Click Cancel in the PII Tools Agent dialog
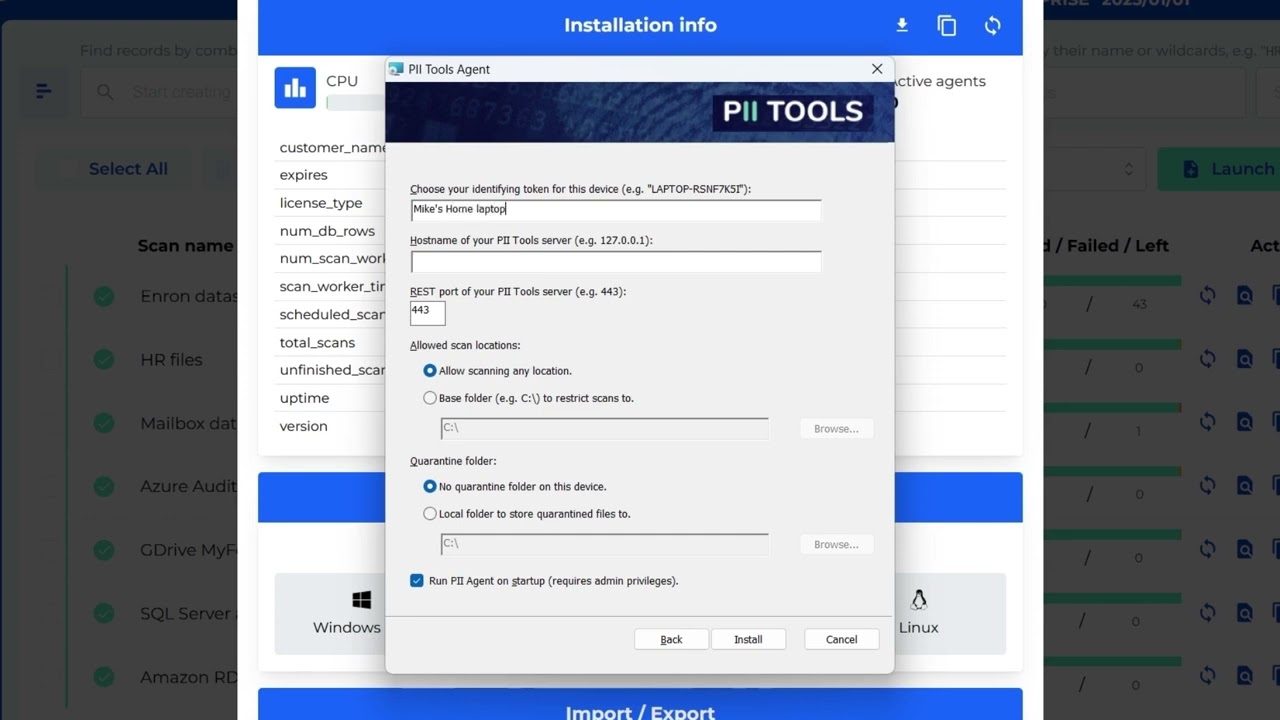1280x720 pixels. pos(841,640)
